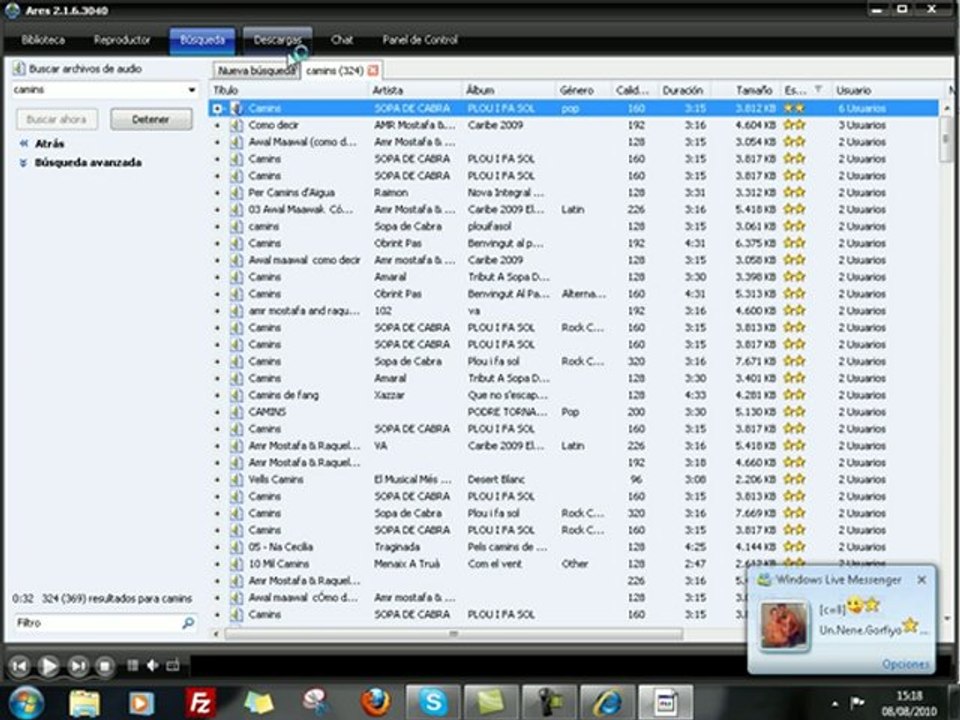Go to the Chat tab

[342, 40]
